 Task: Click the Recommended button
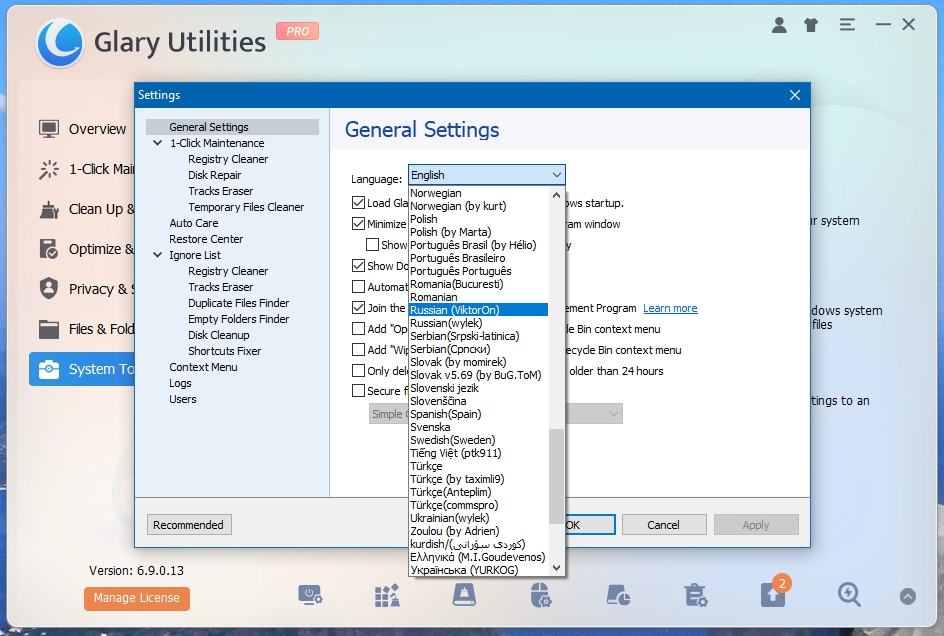[x=188, y=525]
